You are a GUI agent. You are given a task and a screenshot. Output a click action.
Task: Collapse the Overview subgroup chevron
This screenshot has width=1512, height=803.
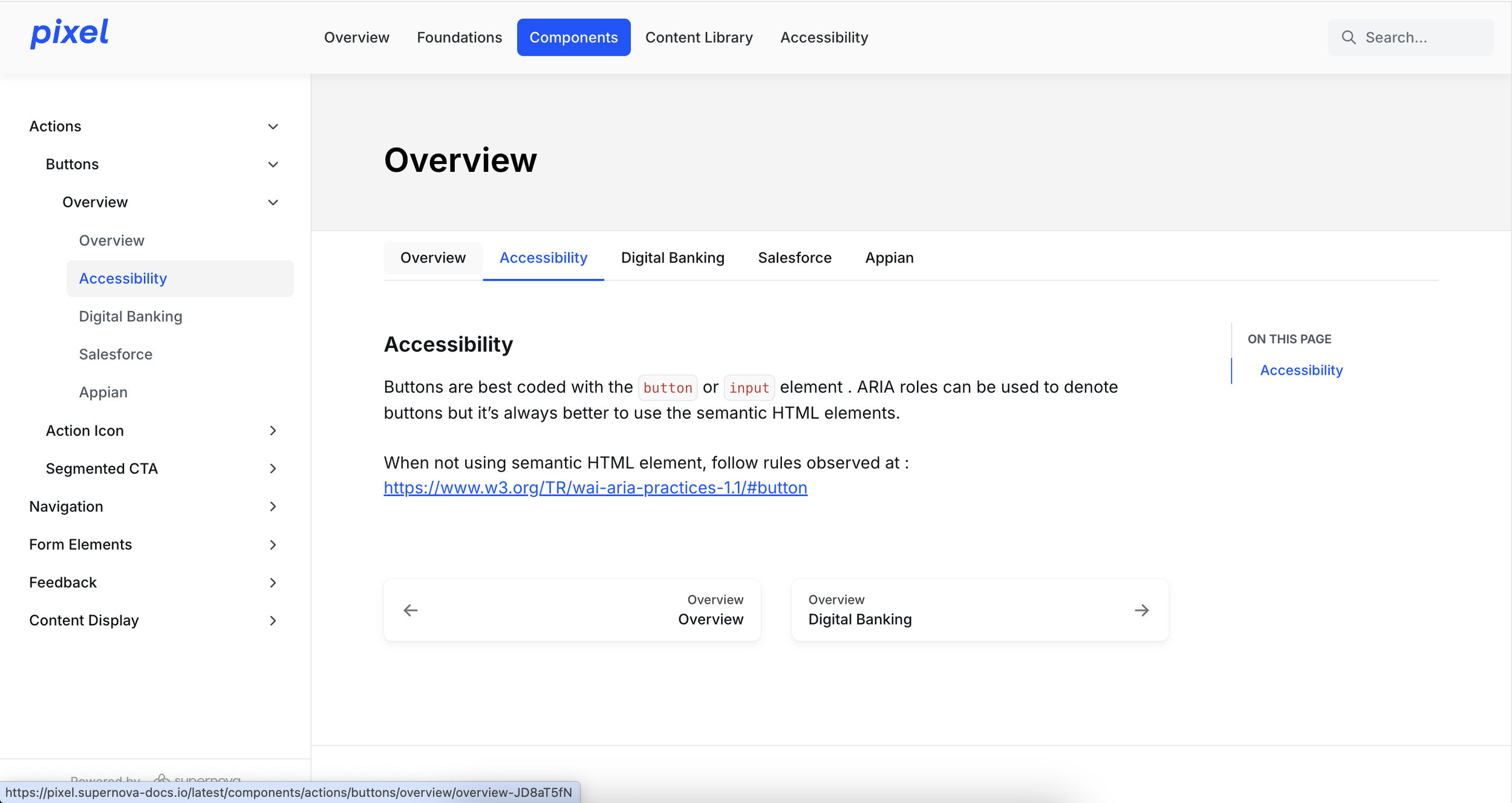tap(273, 202)
